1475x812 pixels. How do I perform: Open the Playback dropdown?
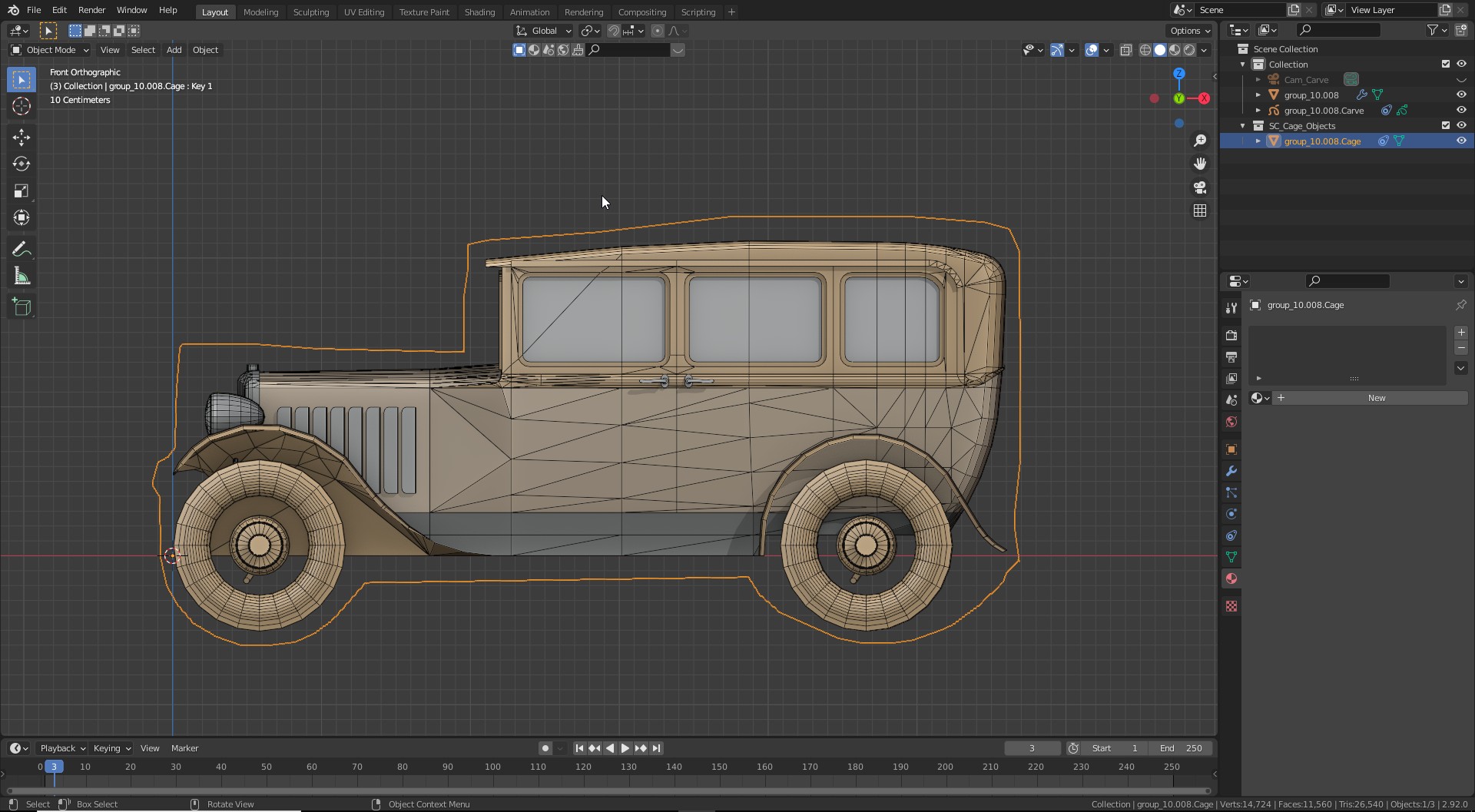point(62,748)
